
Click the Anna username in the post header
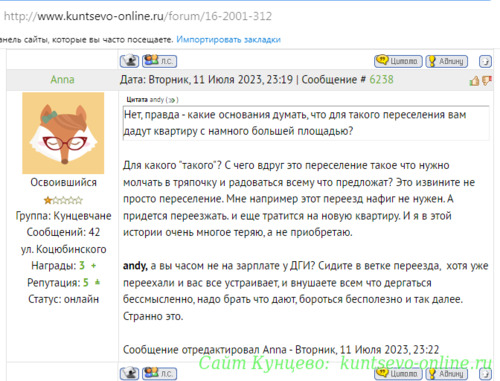[x=62, y=80]
